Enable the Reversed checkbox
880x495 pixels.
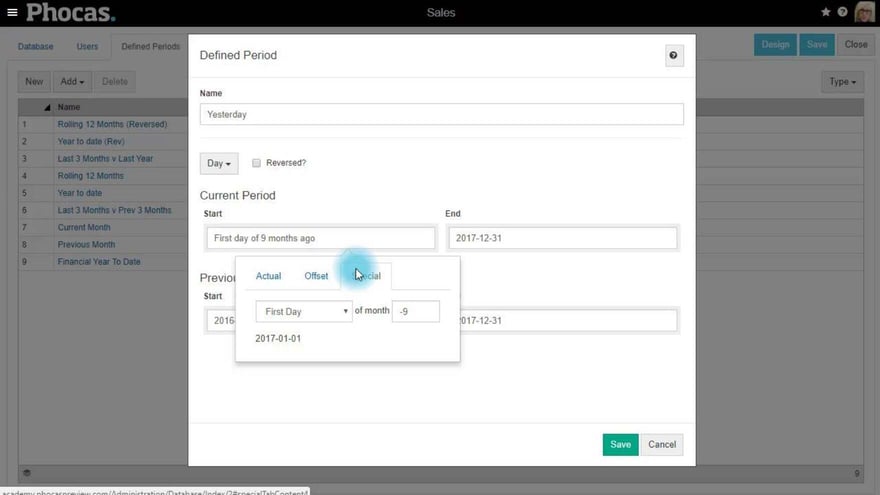click(x=257, y=163)
